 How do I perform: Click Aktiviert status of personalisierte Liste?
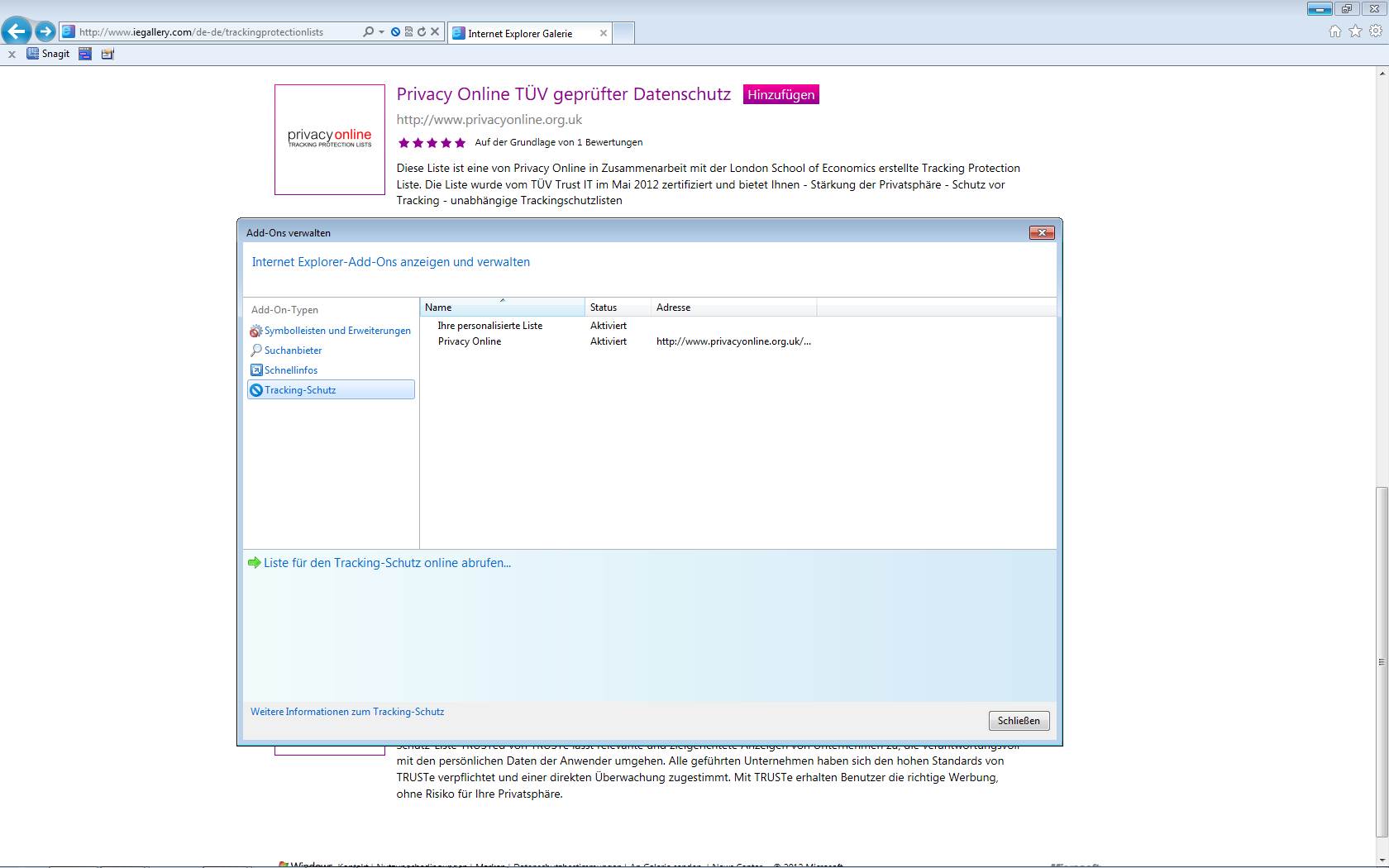pos(609,326)
